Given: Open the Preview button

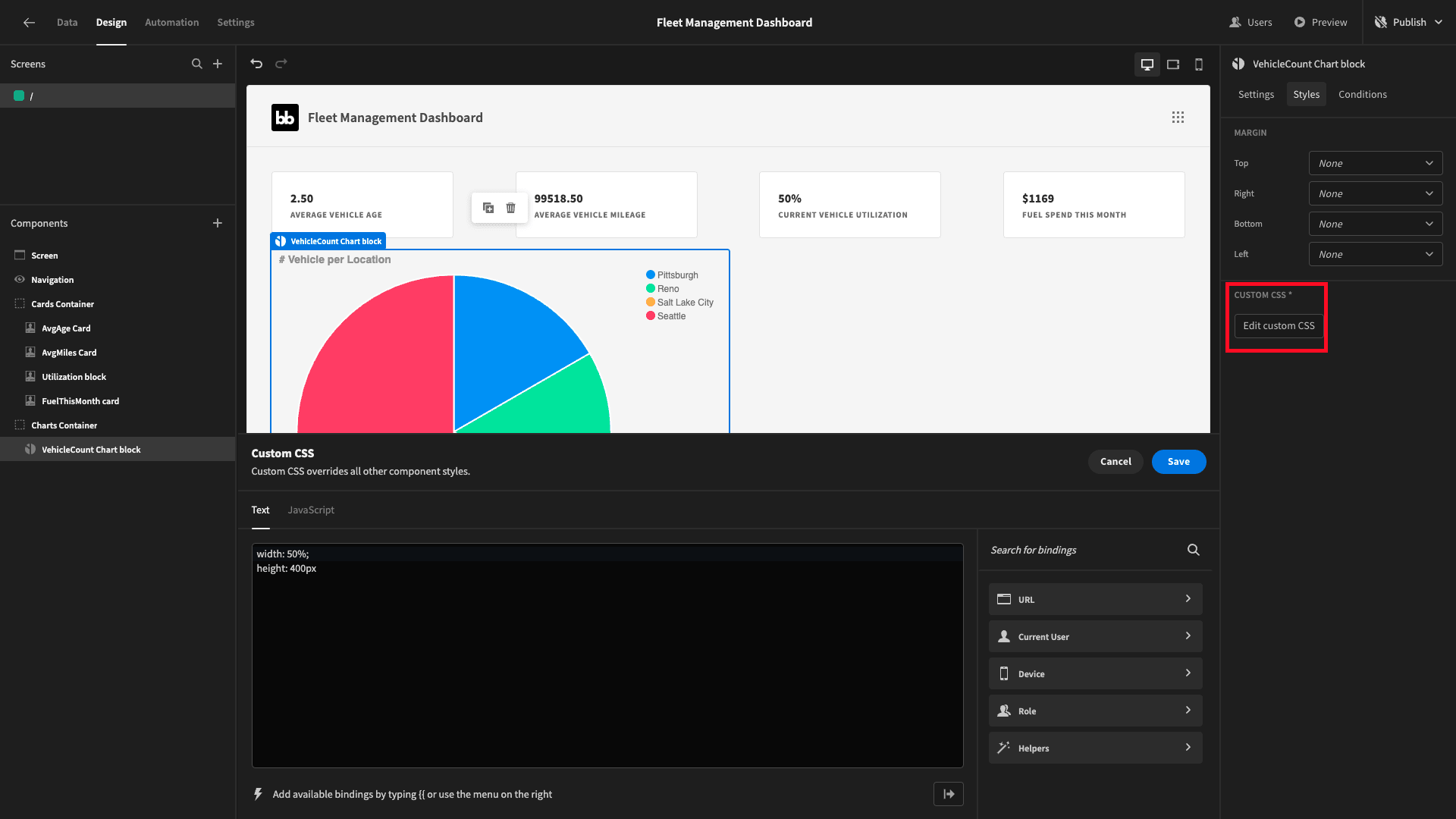Looking at the screenshot, I should [x=1321, y=23].
